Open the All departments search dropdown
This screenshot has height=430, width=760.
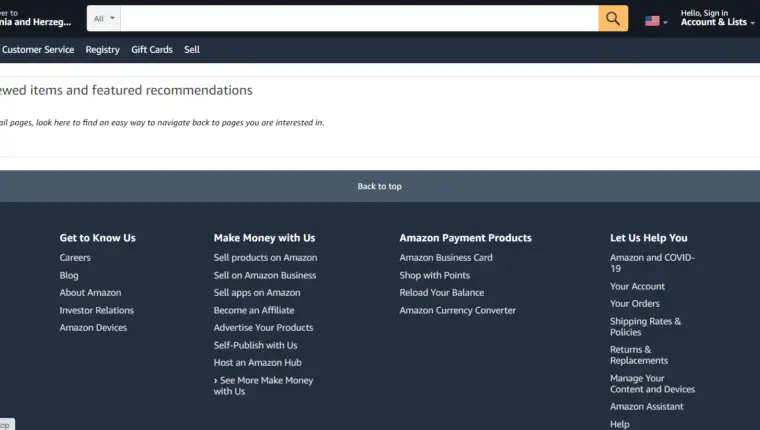click(104, 18)
